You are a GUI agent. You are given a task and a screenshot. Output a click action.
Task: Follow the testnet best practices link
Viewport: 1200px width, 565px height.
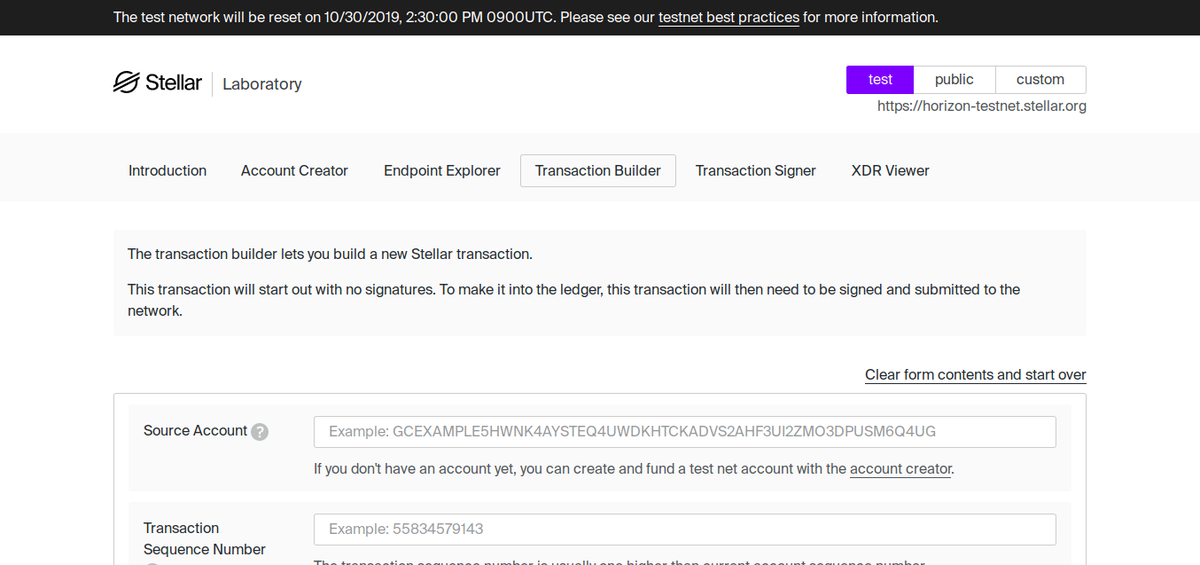pyautogui.click(x=729, y=17)
